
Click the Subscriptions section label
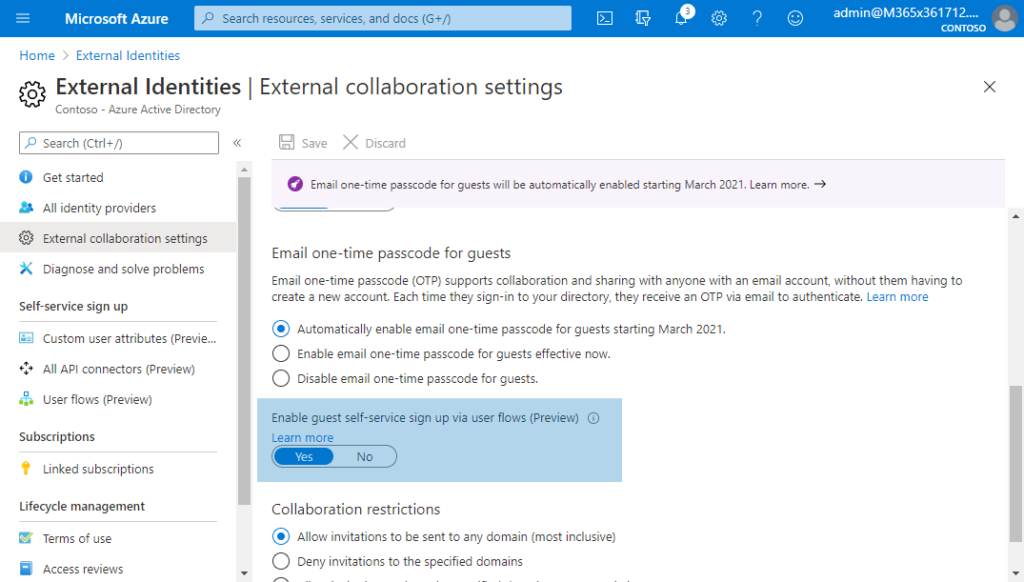pos(57,436)
